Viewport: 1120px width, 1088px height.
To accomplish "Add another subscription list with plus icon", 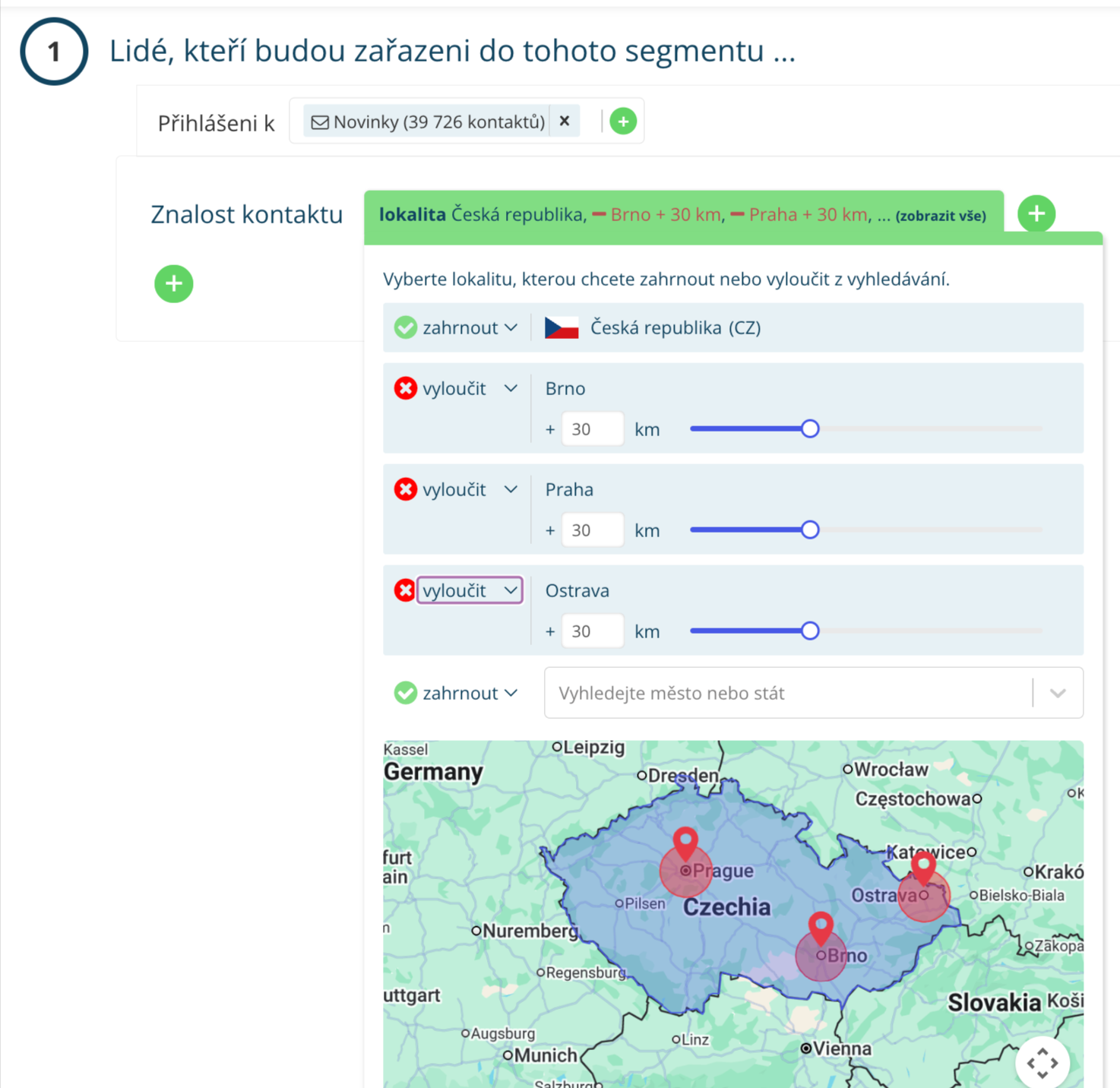I will point(623,122).
